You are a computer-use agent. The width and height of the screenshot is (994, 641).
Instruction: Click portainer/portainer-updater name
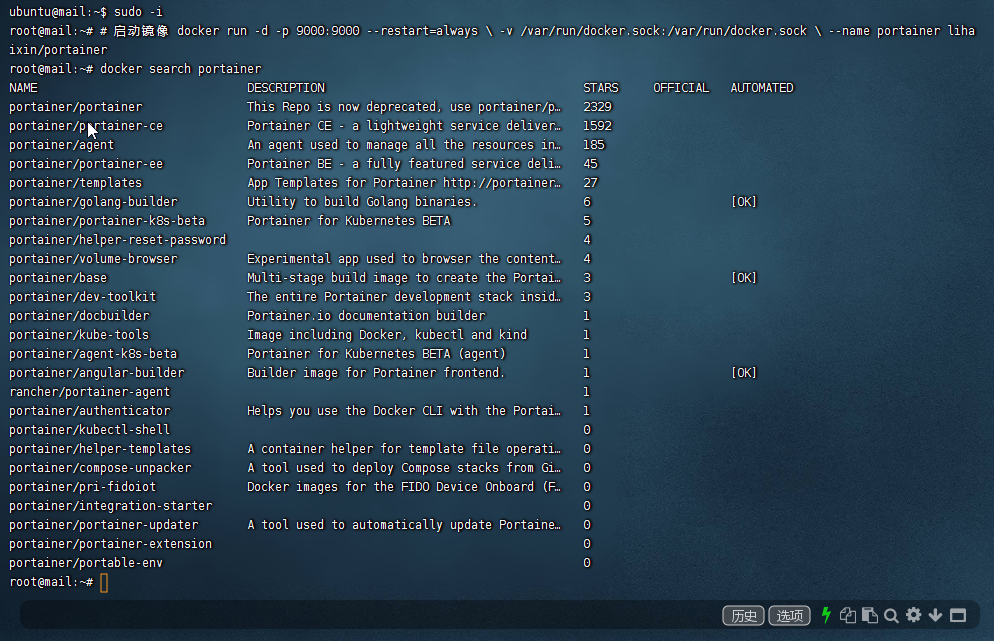click(x=104, y=525)
